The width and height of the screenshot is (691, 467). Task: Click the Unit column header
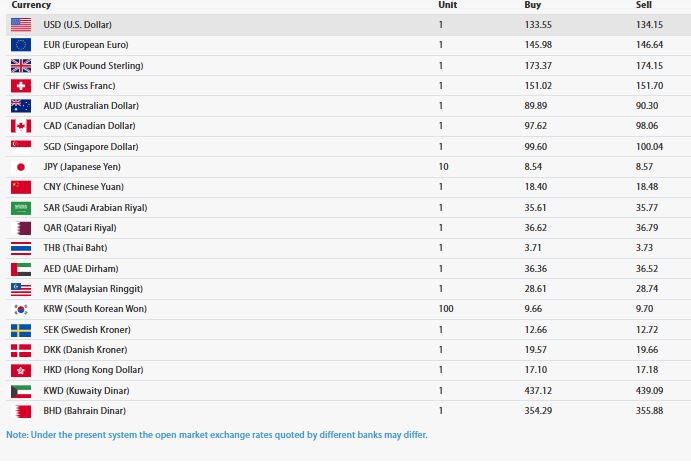447,5
